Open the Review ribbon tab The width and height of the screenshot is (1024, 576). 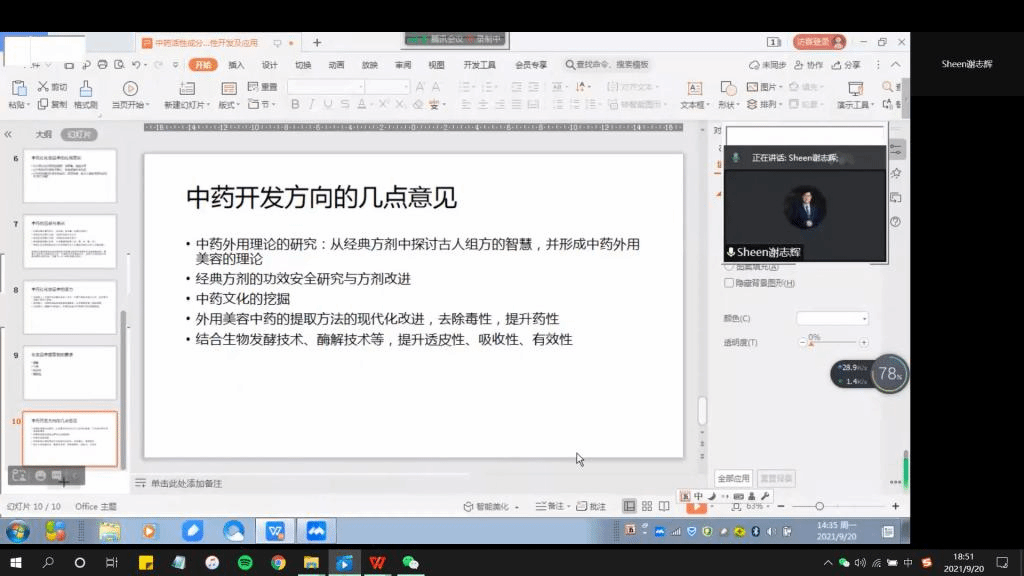[402, 65]
